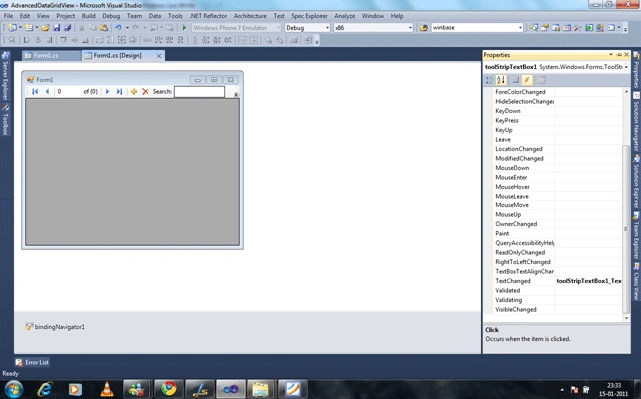The width and height of the screenshot is (641, 399).
Task: Open Solution Explorer toolbar icon
Action: (x=533, y=28)
